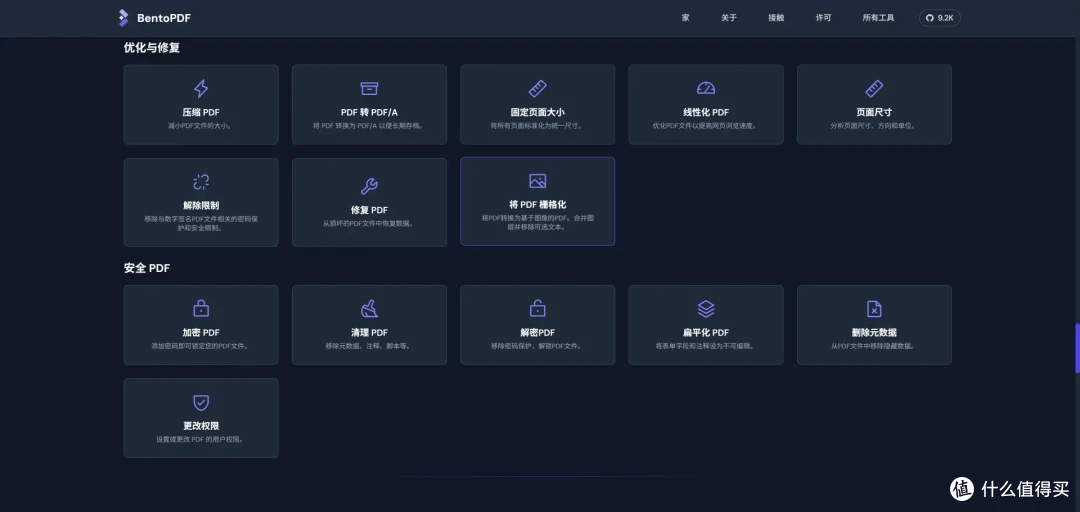Click the BentoPDF brand name
The image size is (1080, 512).
[163, 18]
